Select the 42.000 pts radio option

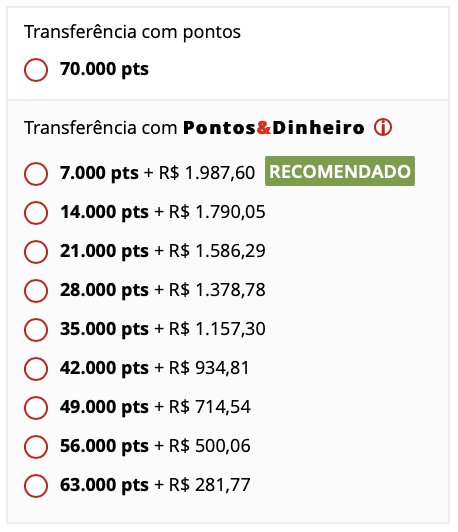tap(36, 368)
